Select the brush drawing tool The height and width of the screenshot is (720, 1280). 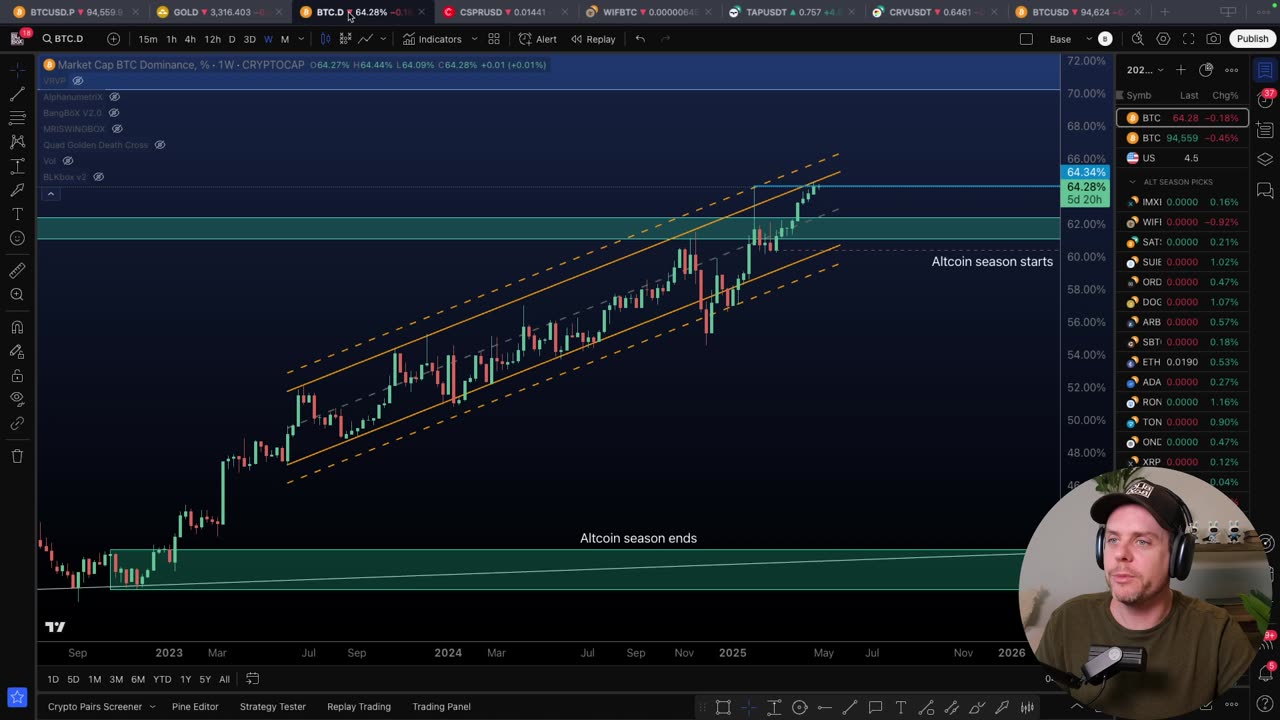click(17, 190)
